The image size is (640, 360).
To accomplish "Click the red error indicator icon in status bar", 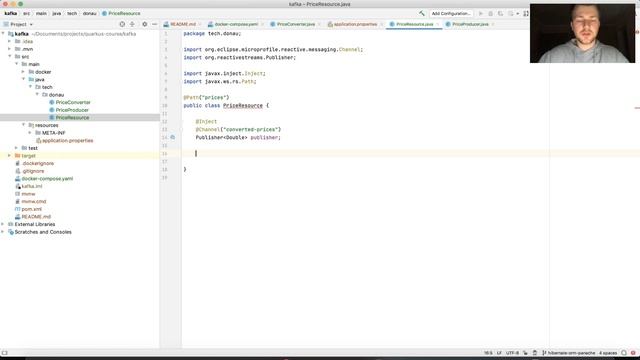I will 633,353.
